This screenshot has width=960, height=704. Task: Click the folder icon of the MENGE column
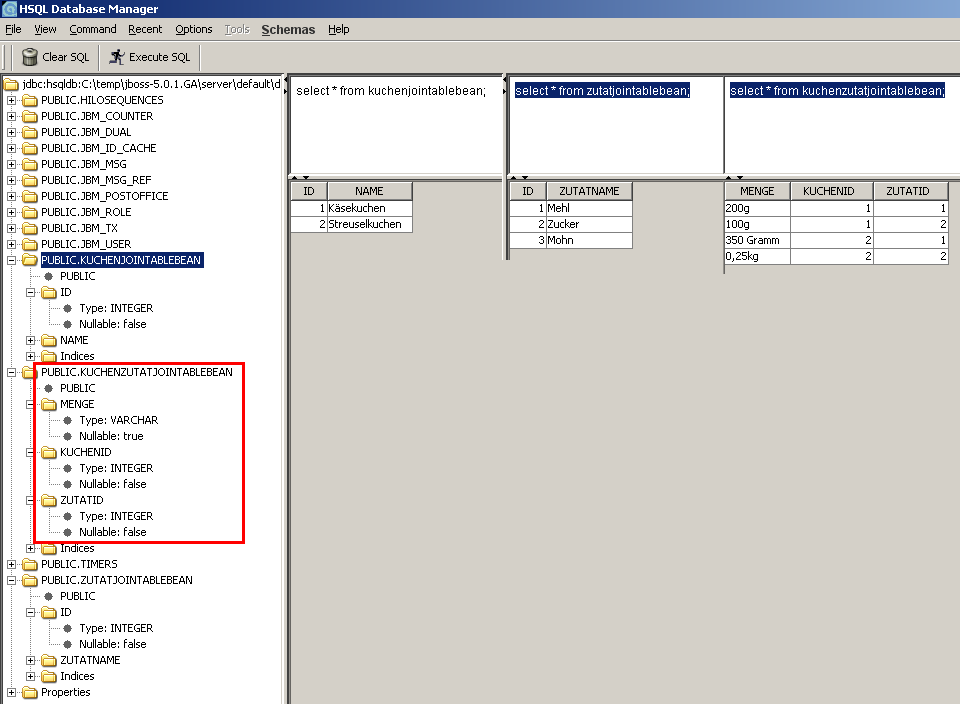pyautogui.click(x=49, y=405)
